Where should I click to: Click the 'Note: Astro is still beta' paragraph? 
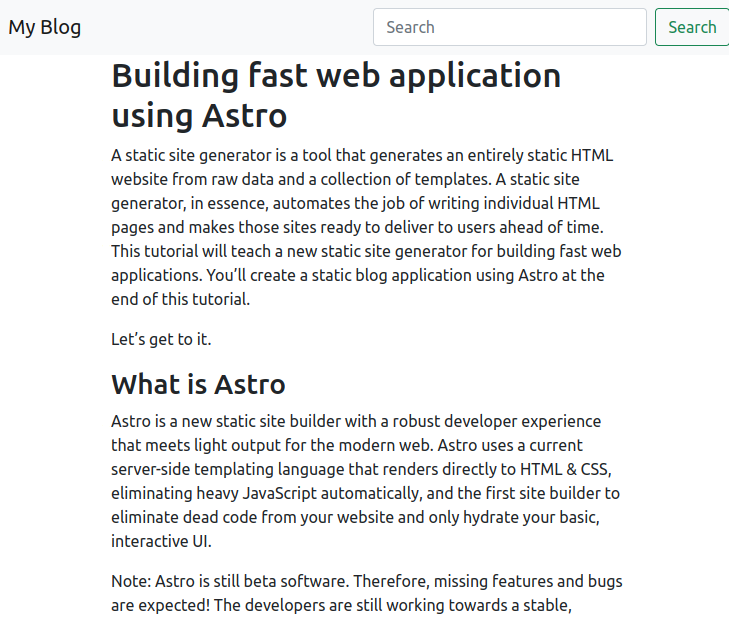(x=366, y=593)
